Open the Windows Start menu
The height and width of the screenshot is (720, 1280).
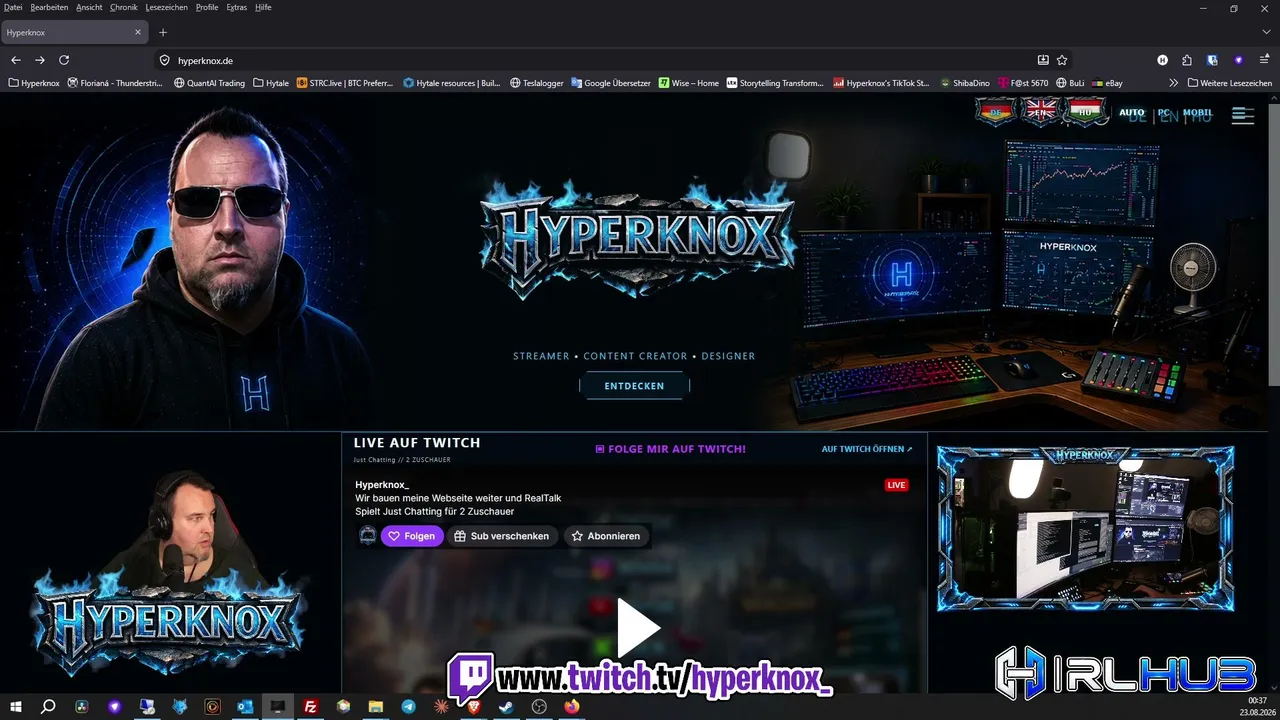click(16, 707)
